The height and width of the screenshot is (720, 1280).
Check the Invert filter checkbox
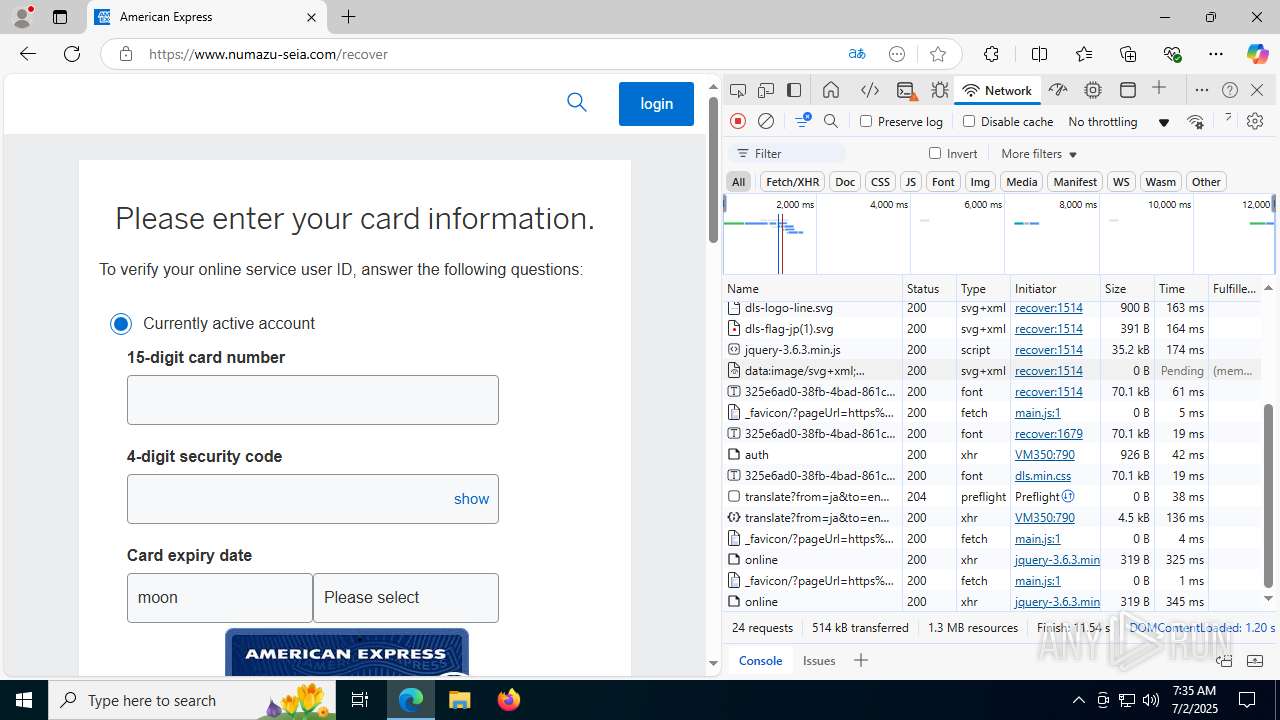pyautogui.click(x=935, y=153)
